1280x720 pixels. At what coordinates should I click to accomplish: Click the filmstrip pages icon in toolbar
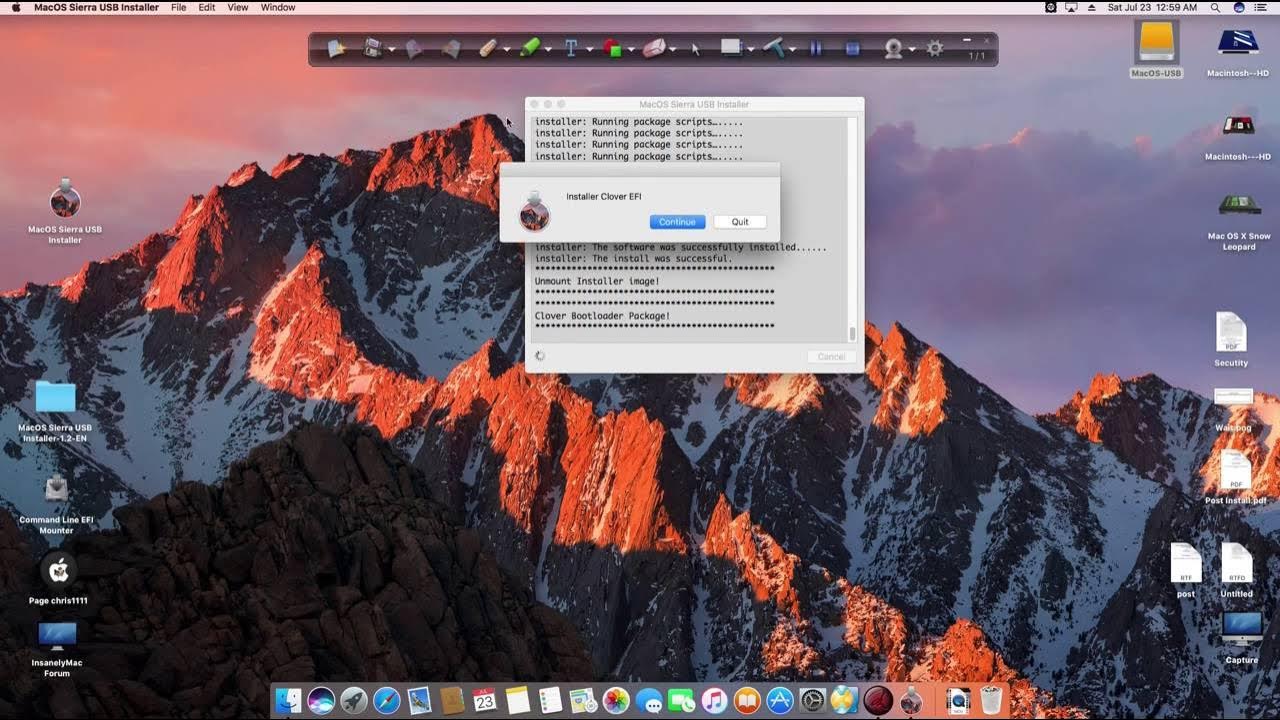373,48
